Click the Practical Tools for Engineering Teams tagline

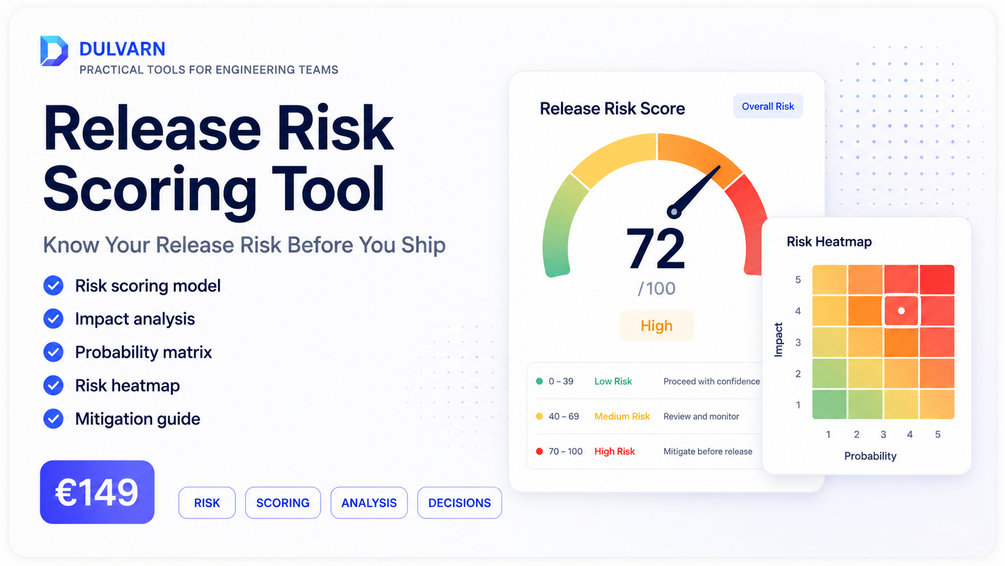pyautogui.click(x=209, y=70)
